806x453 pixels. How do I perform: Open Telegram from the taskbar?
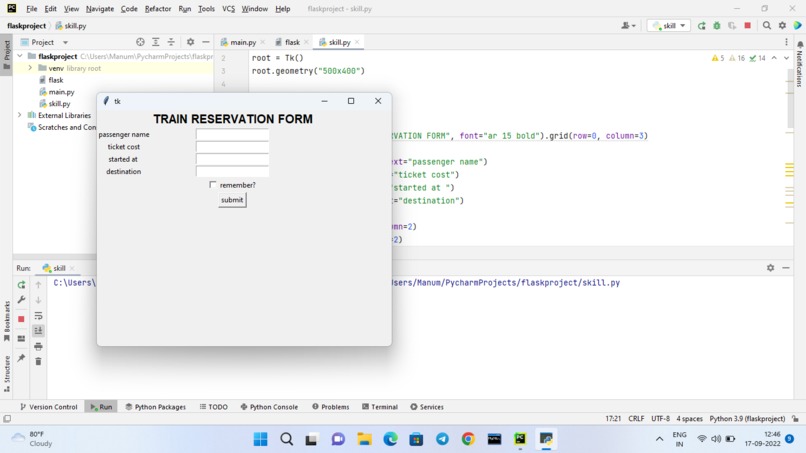coord(442,439)
